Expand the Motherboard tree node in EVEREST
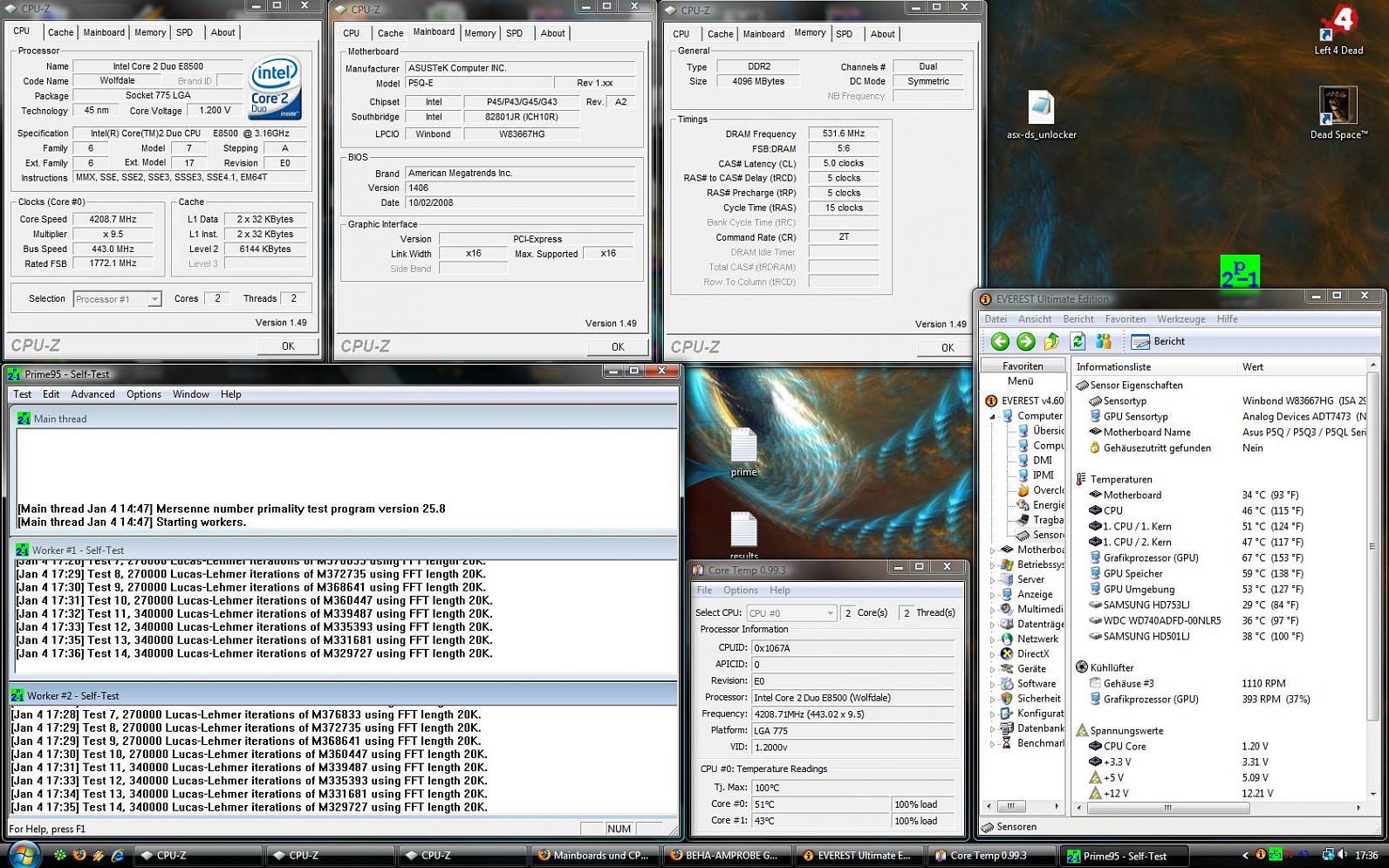Screen dimensions: 1389x868 click(992, 550)
